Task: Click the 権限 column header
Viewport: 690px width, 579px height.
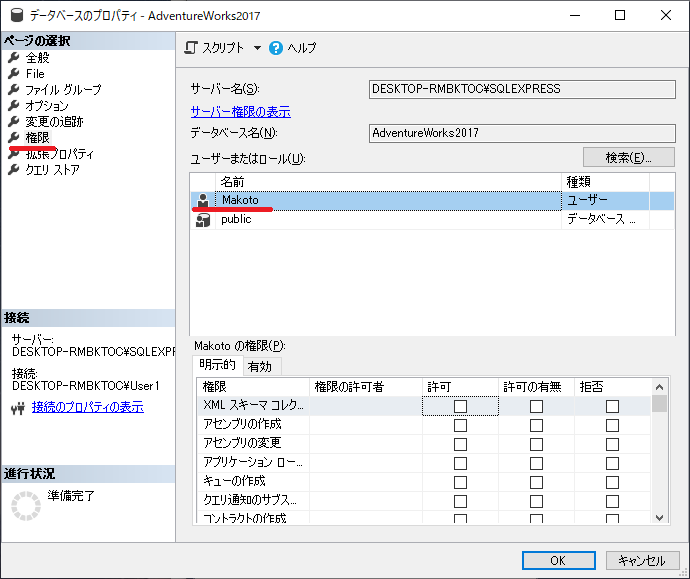Action: click(253, 387)
